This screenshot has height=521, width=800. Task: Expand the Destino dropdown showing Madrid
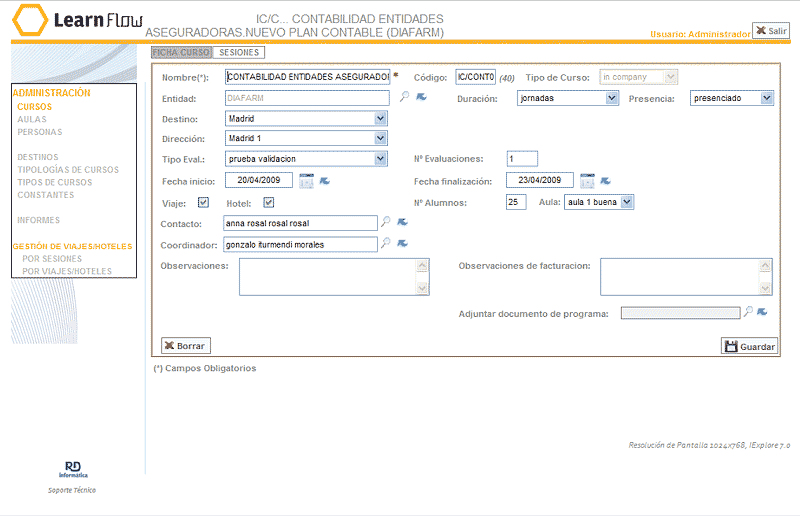(380, 118)
